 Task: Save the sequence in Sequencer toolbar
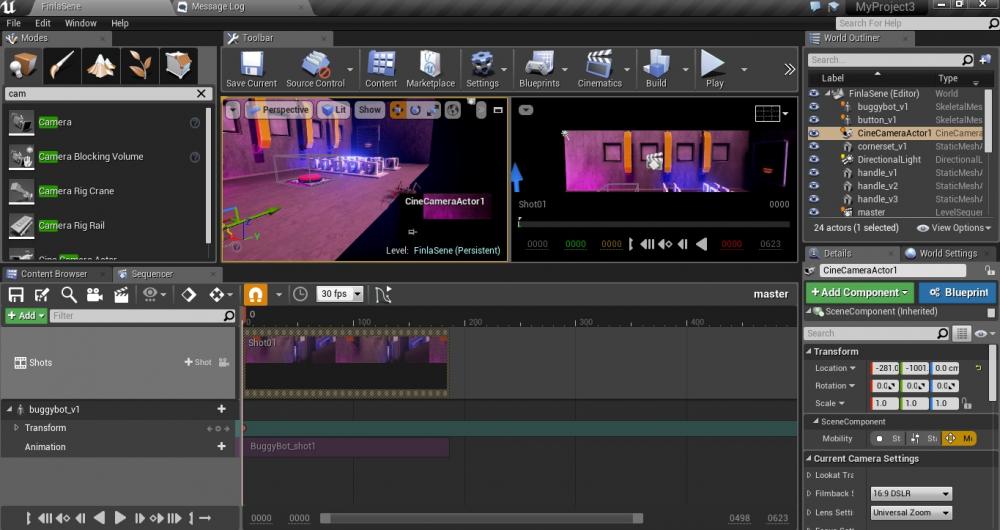click(x=16, y=294)
